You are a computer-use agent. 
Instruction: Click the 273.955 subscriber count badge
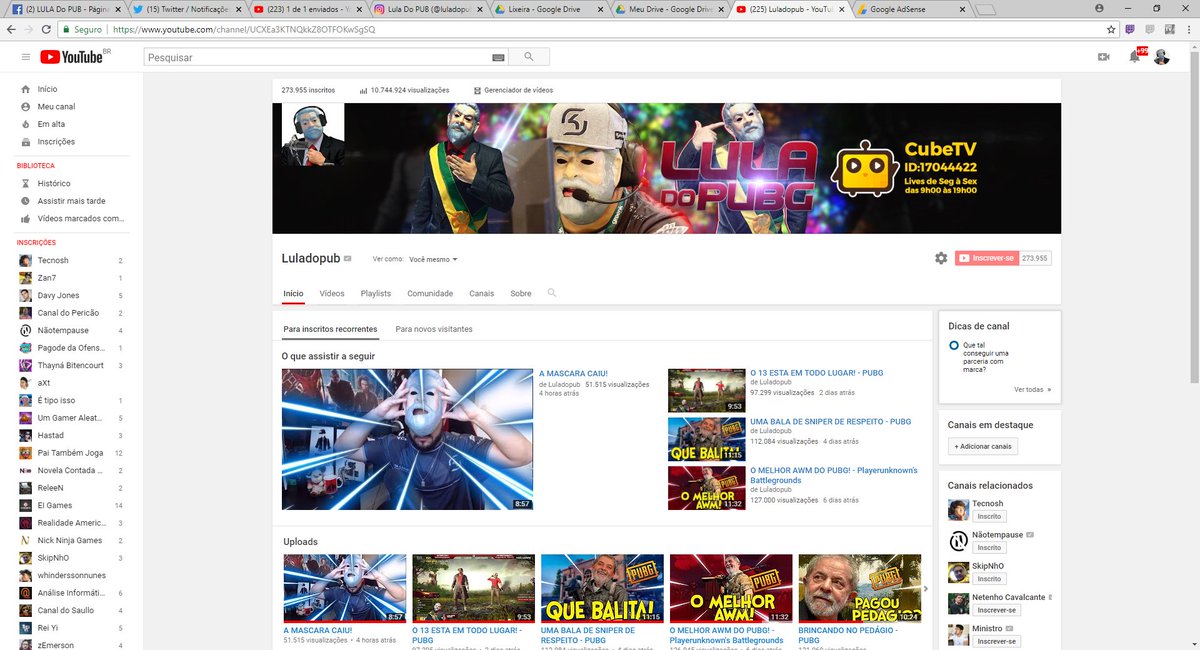click(1035, 258)
